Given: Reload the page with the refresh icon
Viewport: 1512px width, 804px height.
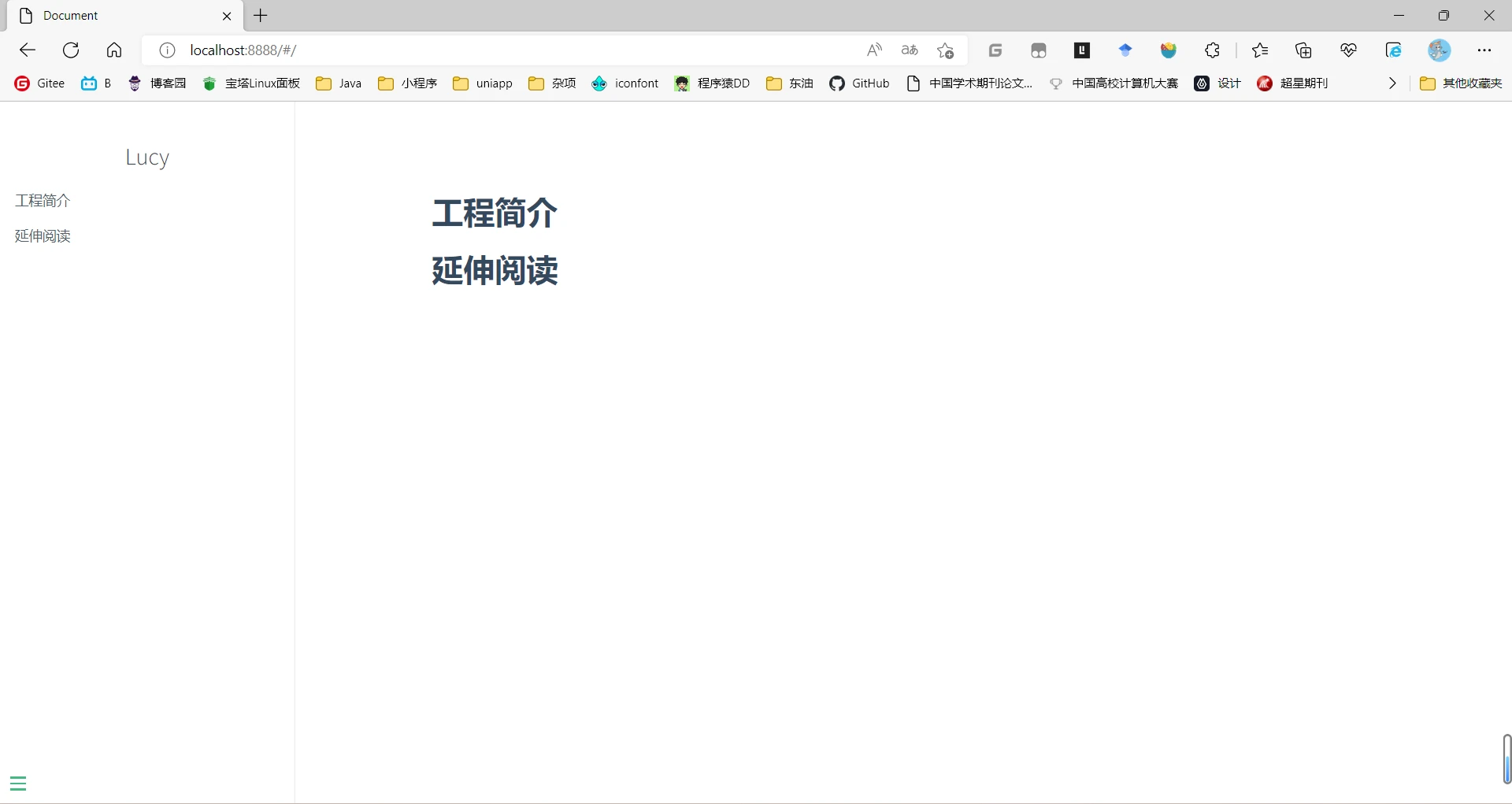Looking at the screenshot, I should click(71, 50).
